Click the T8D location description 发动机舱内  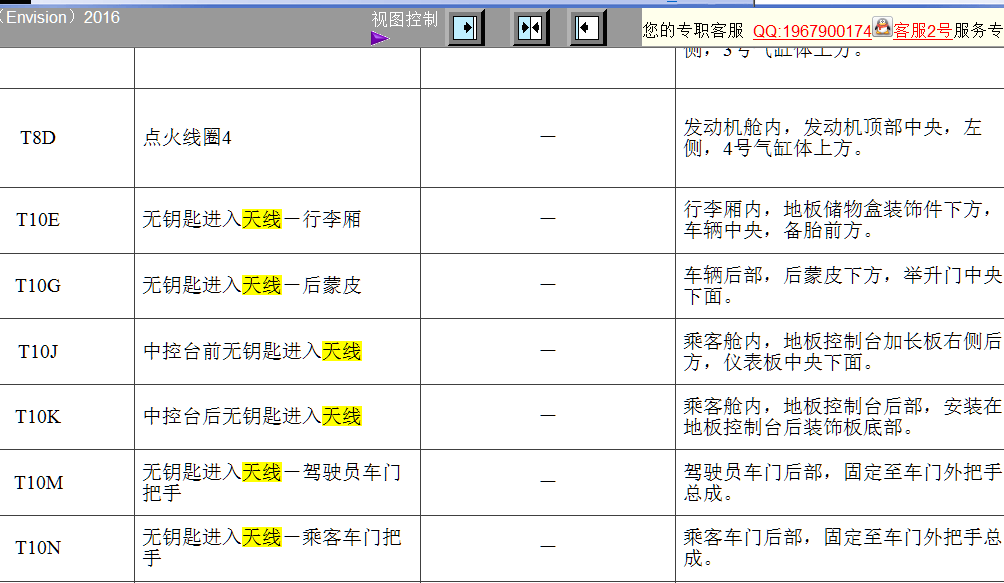(832, 138)
